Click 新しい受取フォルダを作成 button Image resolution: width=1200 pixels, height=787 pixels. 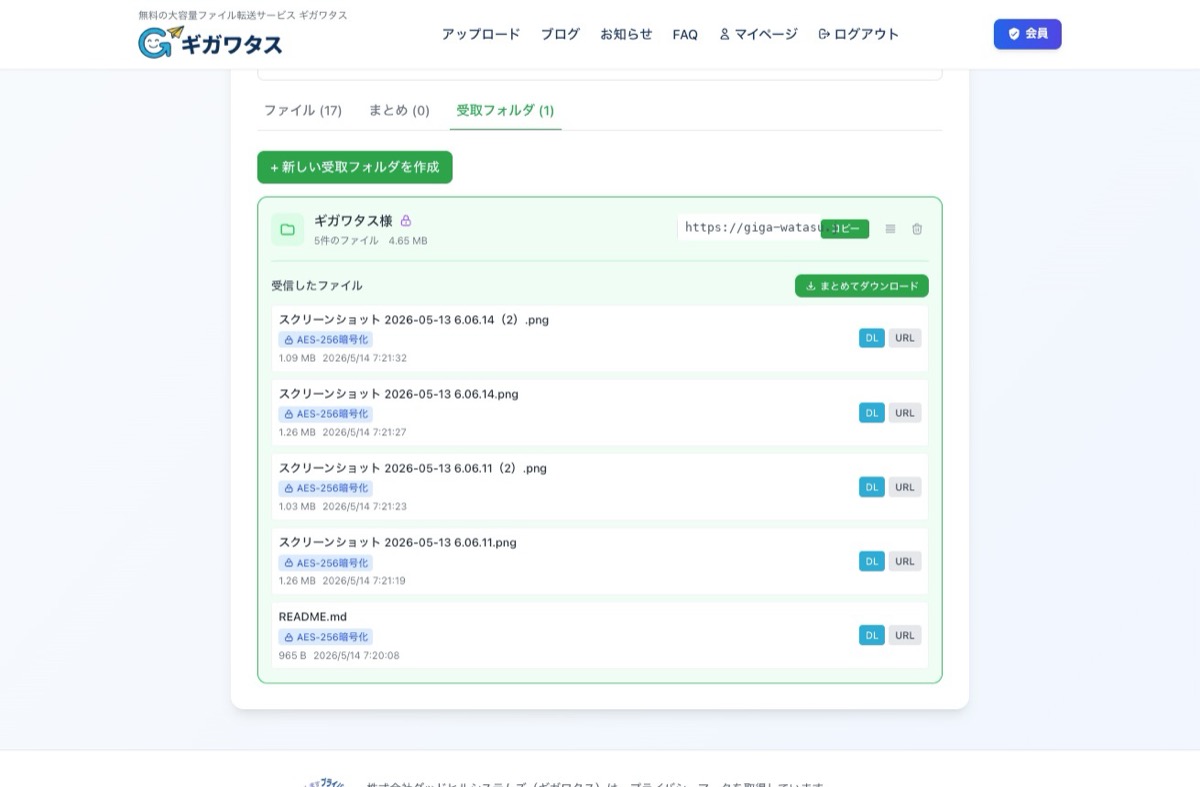coord(355,167)
